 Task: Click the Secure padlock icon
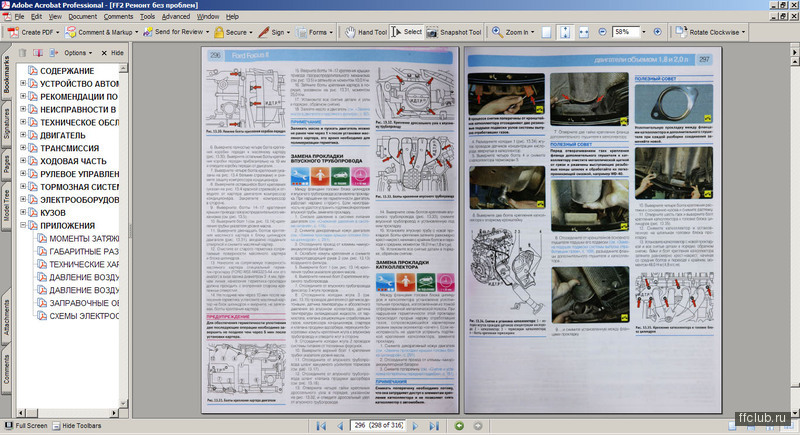coord(219,32)
